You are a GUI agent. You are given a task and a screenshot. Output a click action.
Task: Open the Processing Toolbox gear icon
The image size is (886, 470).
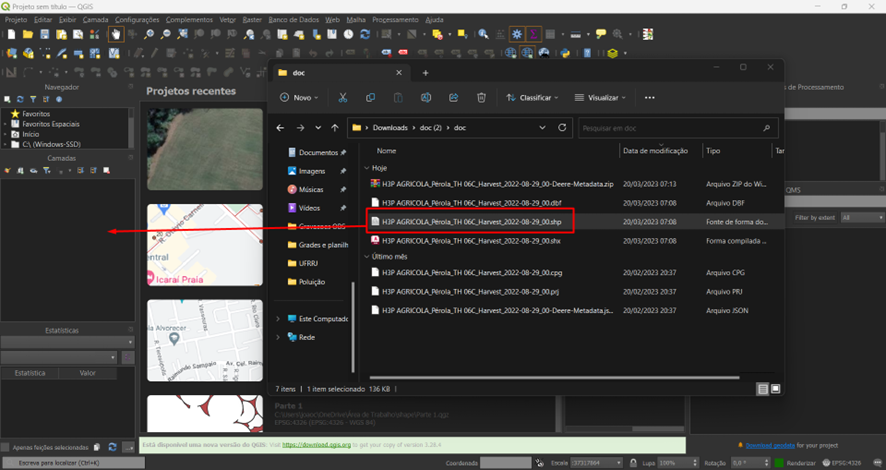[x=516, y=34]
